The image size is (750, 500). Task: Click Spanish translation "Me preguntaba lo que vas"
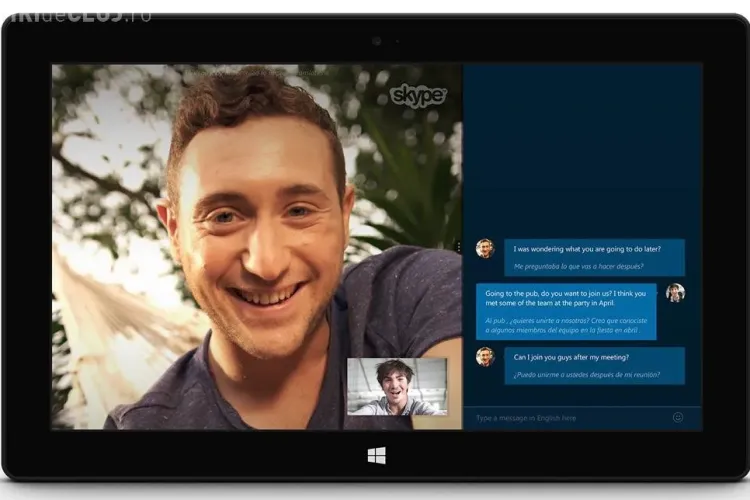pyautogui.click(x=578, y=266)
